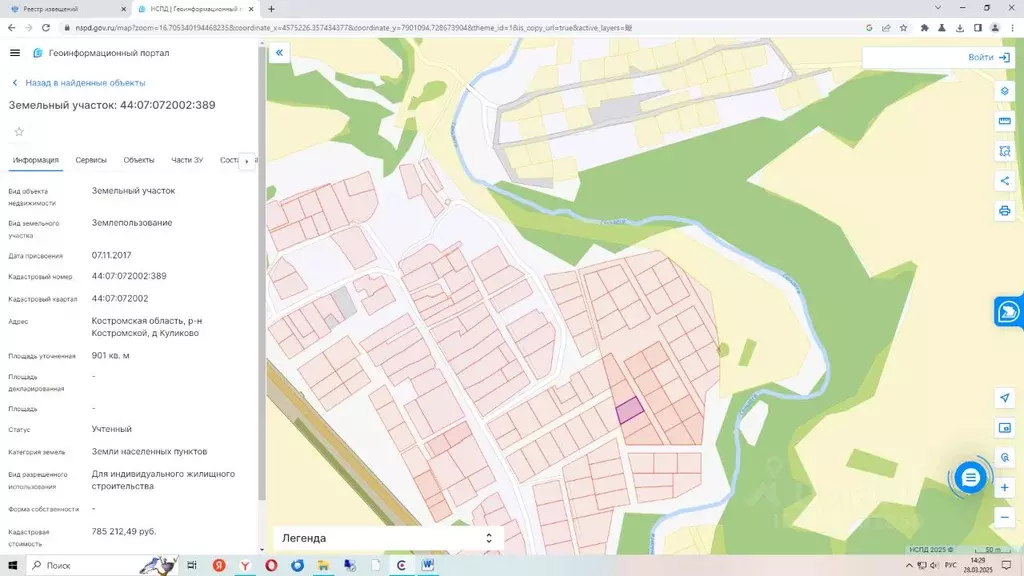Switch to the Части ЗУ tab

tap(187, 160)
